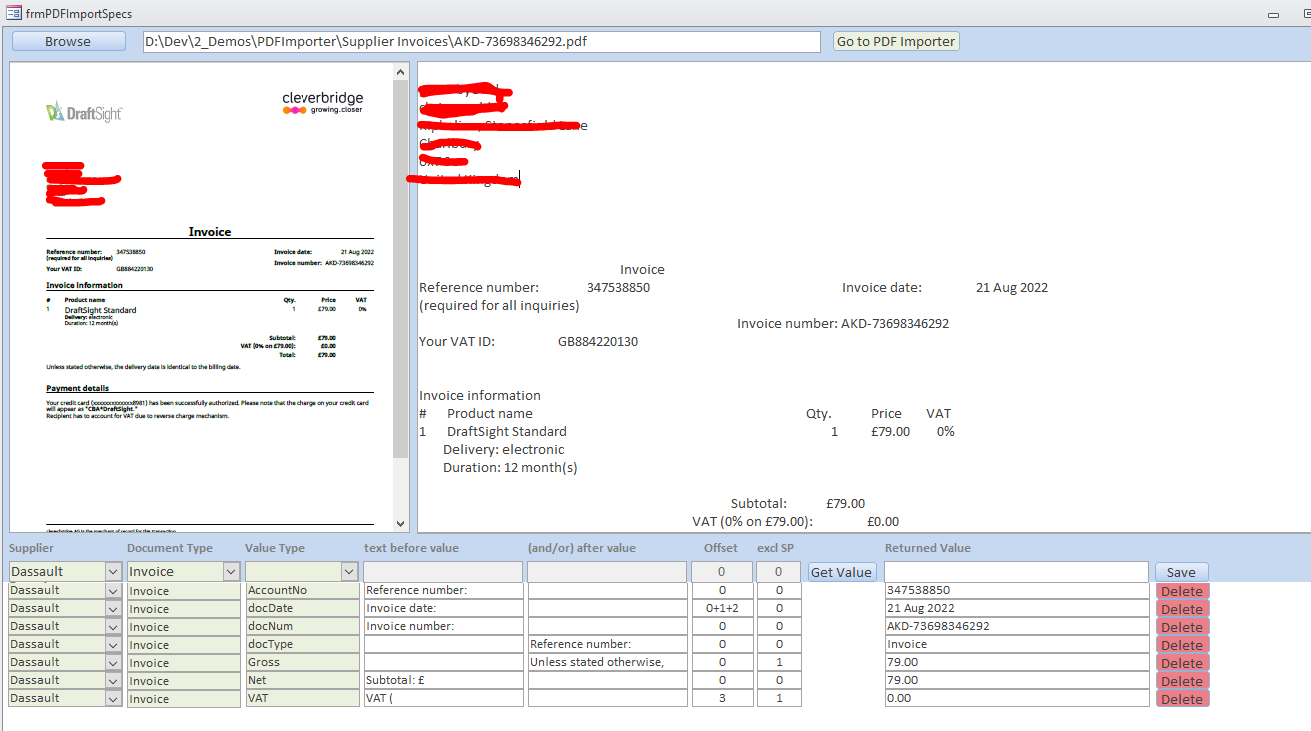Open the Supplier dropdown on docDate row
Screen dimensions: 1311x731
113,609
